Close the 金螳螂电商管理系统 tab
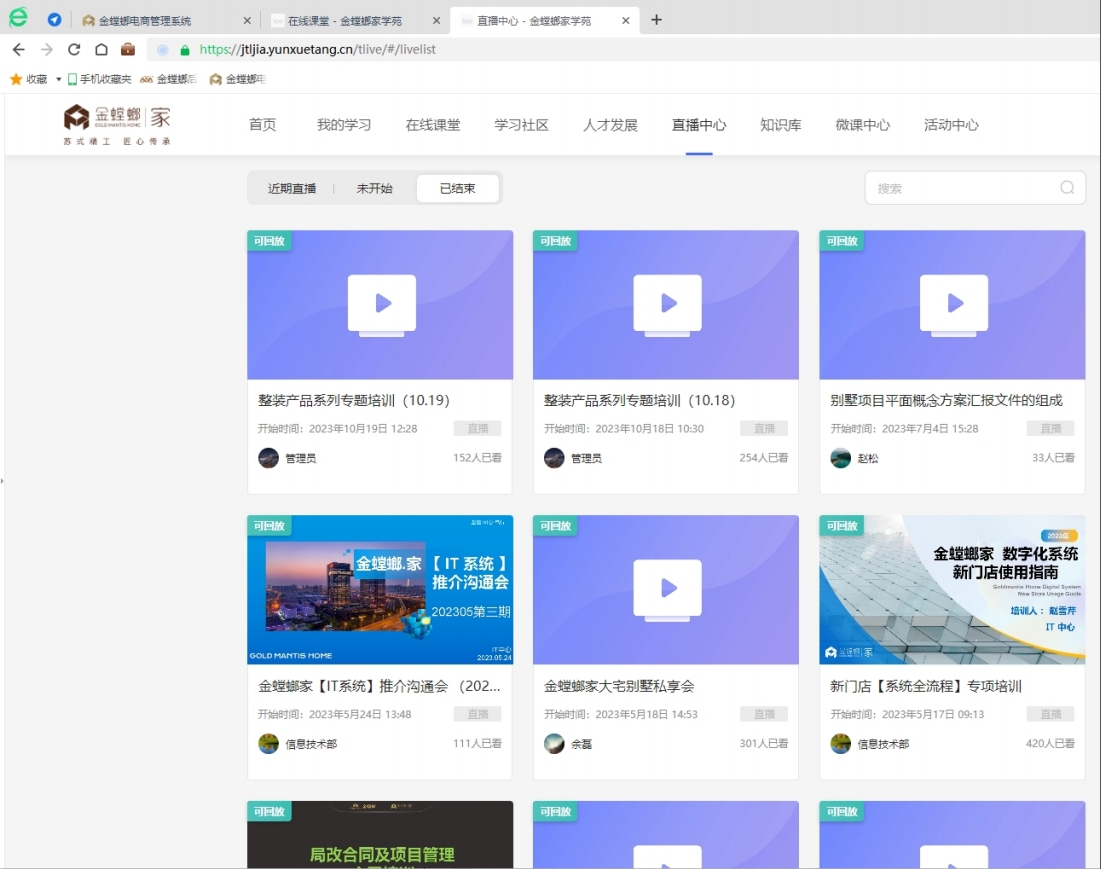The width and height of the screenshot is (1101, 869). coord(246,21)
